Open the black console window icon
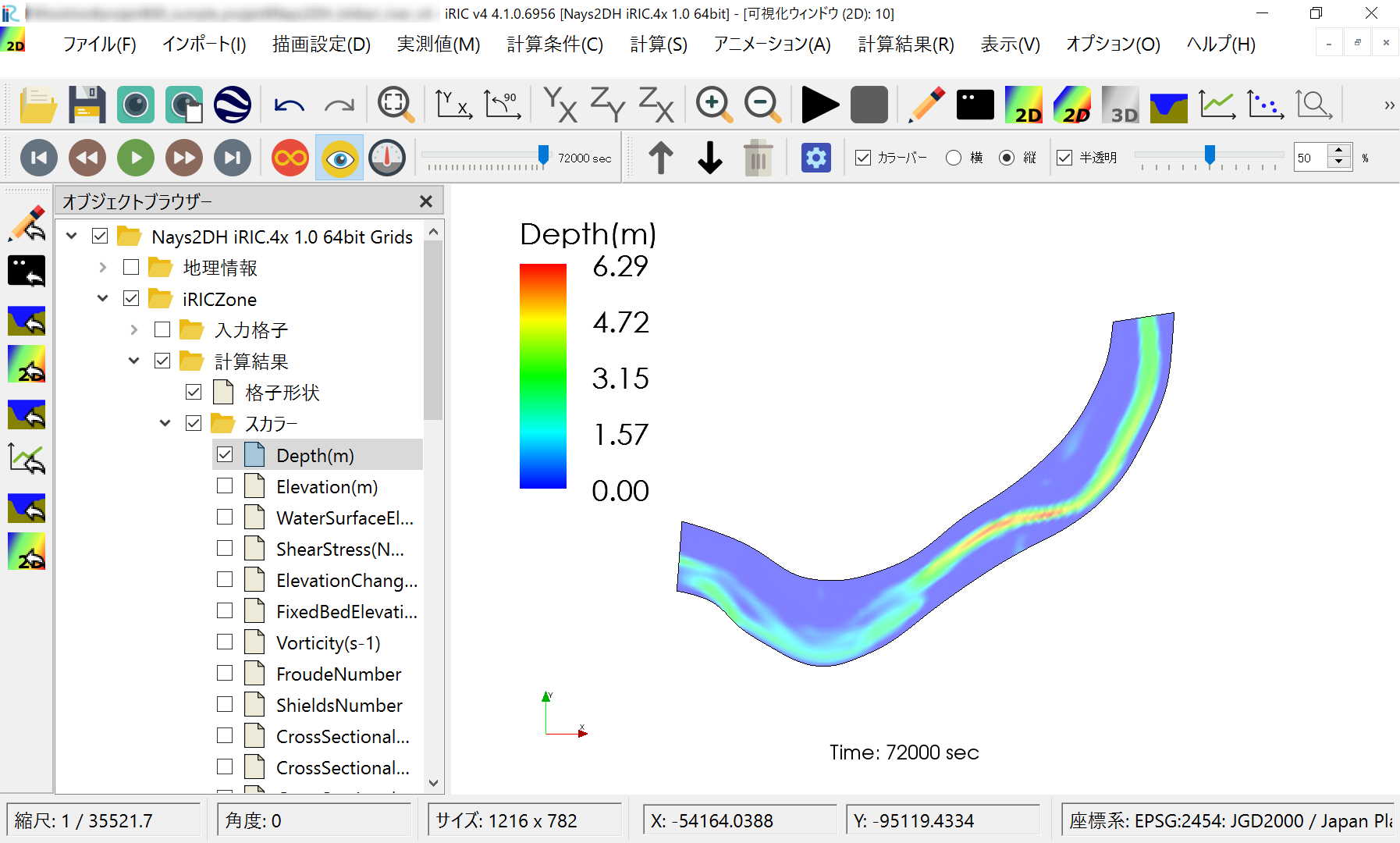 pos(975,105)
